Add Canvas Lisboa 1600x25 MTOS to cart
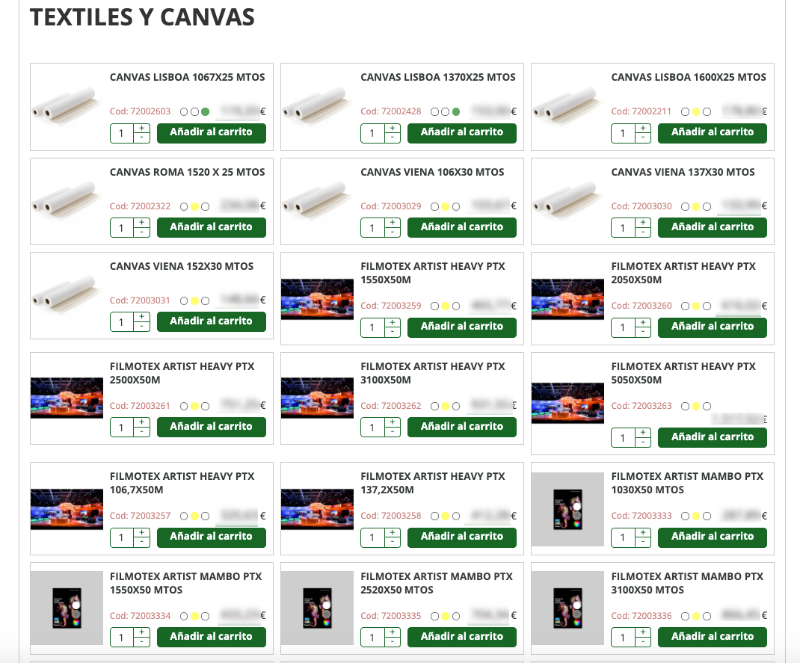This screenshot has width=800, height=663. [713, 132]
